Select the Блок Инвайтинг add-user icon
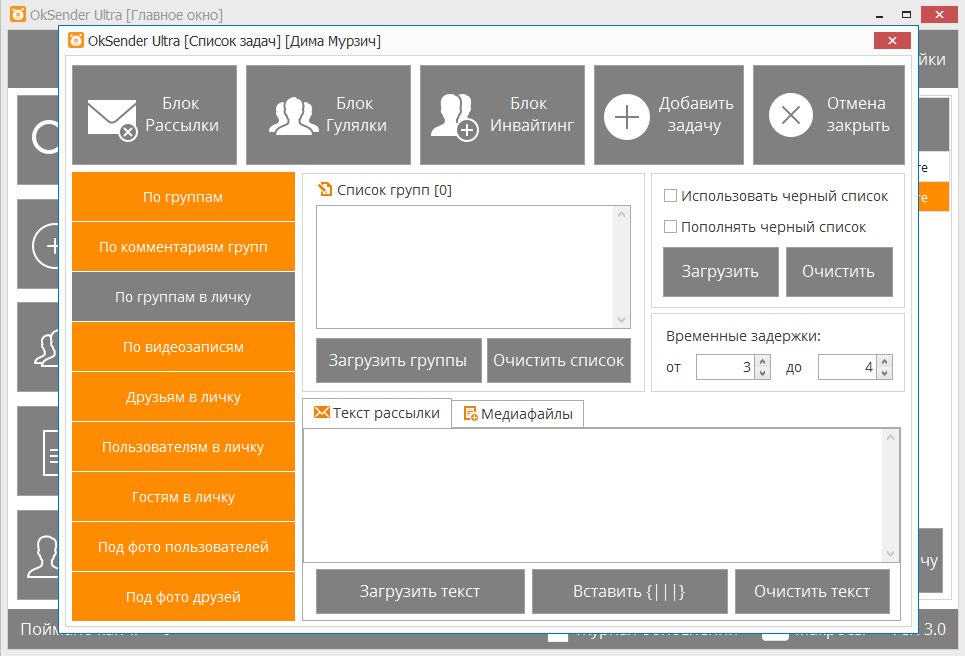965x656 pixels. [454, 116]
